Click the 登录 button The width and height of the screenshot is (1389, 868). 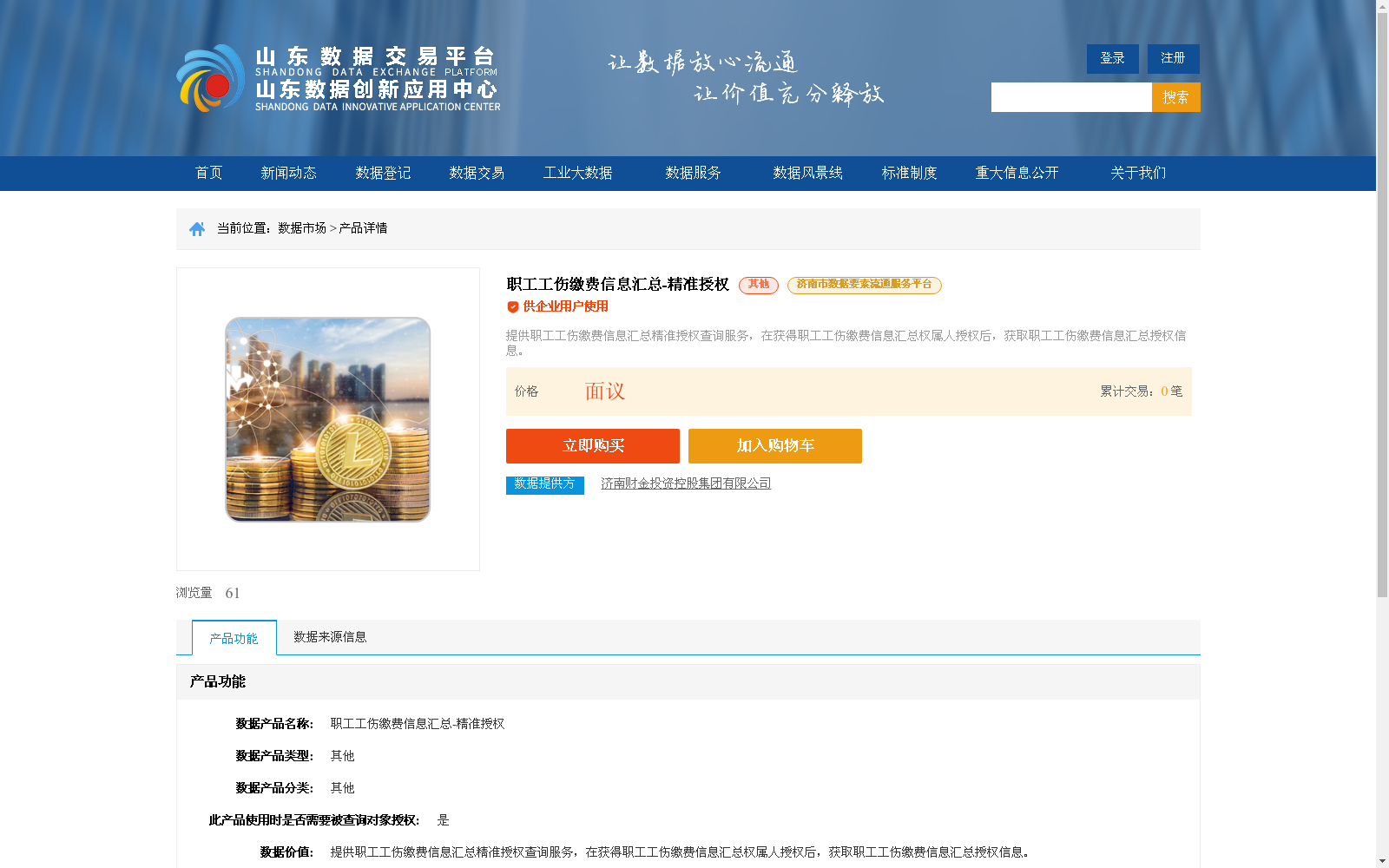click(x=1113, y=59)
